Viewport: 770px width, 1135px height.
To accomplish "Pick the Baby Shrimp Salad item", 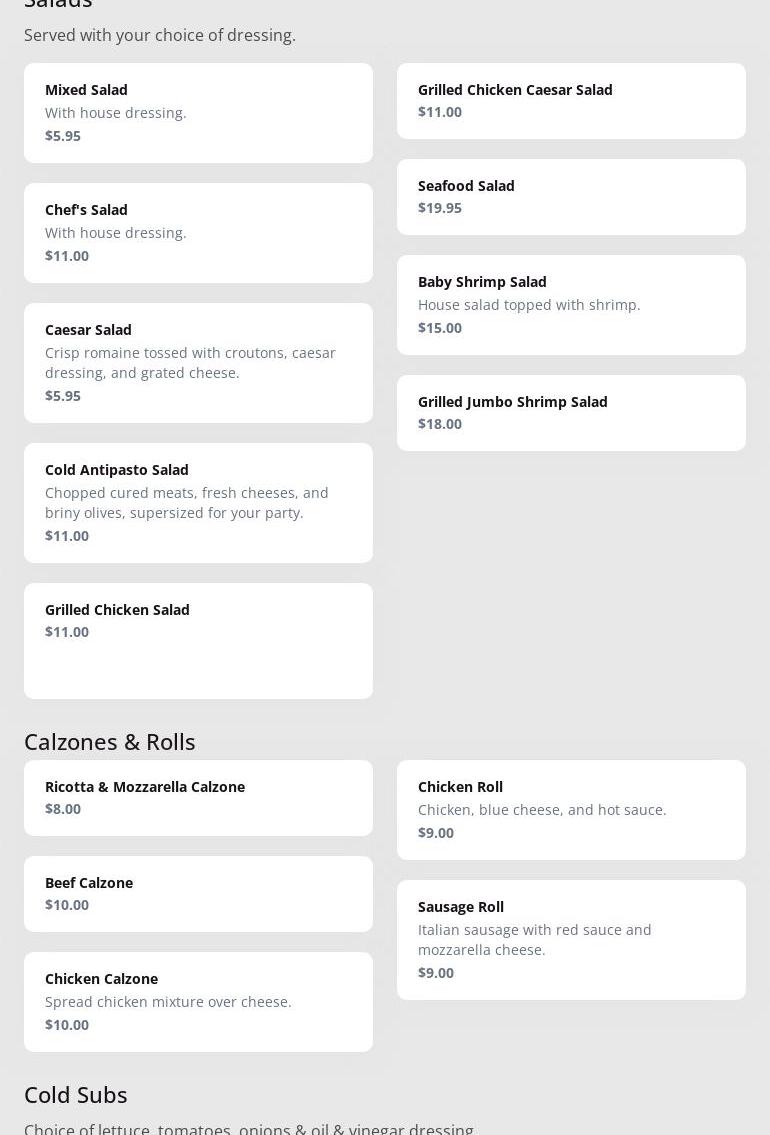I will [x=571, y=304].
